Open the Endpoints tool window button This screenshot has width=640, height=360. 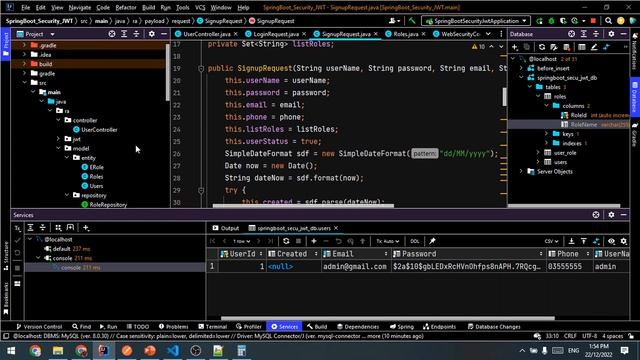click(439, 327)
